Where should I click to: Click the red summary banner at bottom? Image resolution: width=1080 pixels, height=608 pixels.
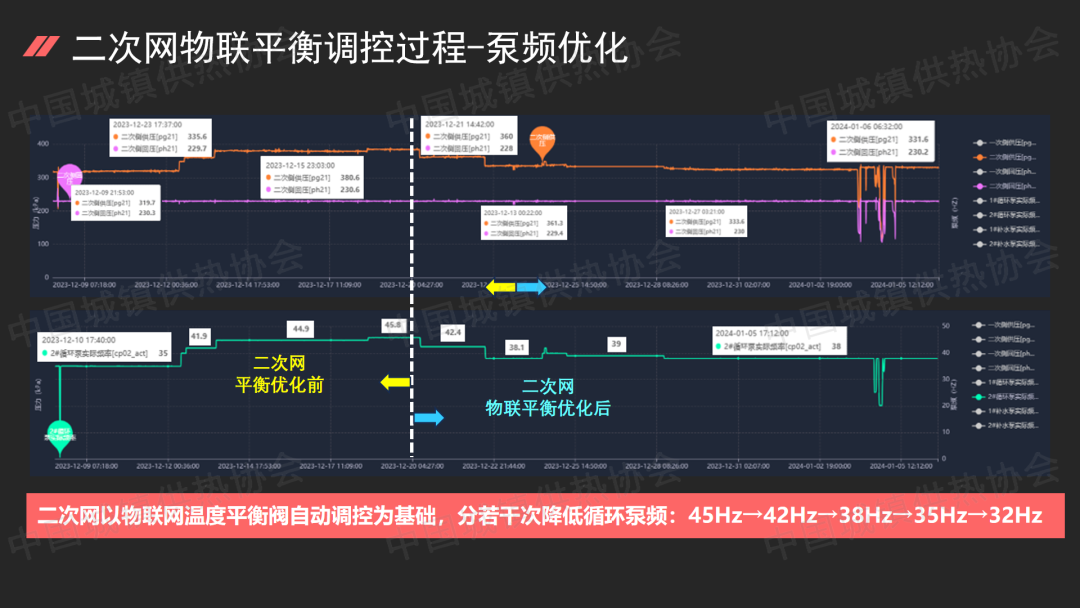pos(540,516)
